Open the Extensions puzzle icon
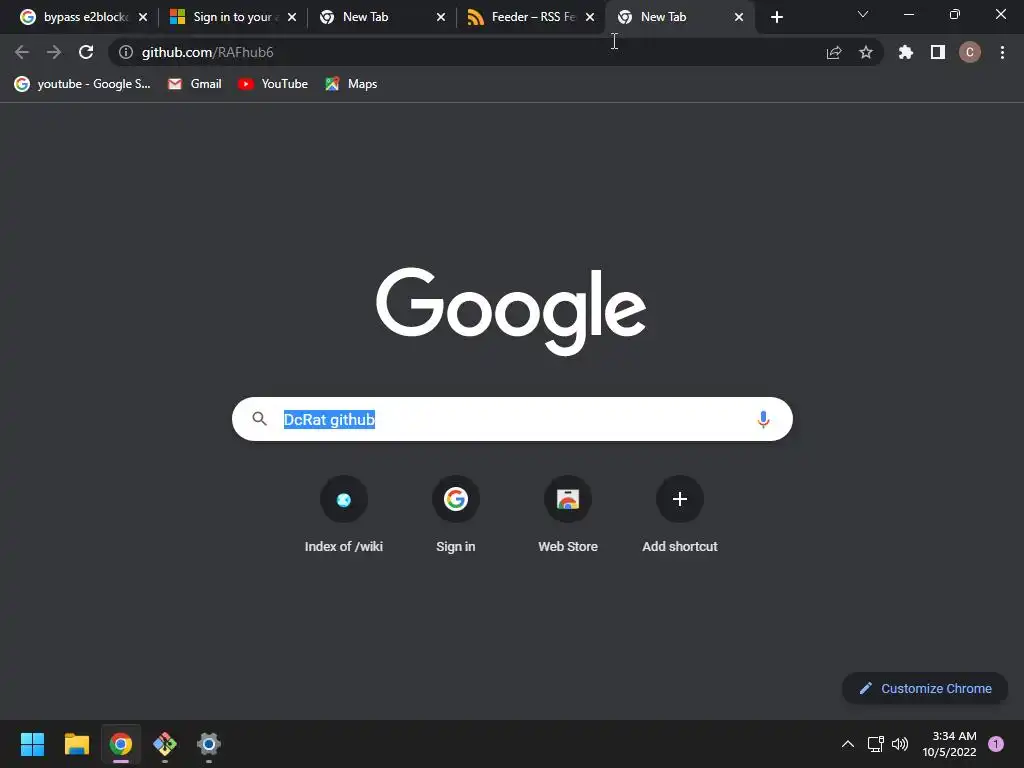This screenshot has height=768, width=1024. (x=906, y=52)
